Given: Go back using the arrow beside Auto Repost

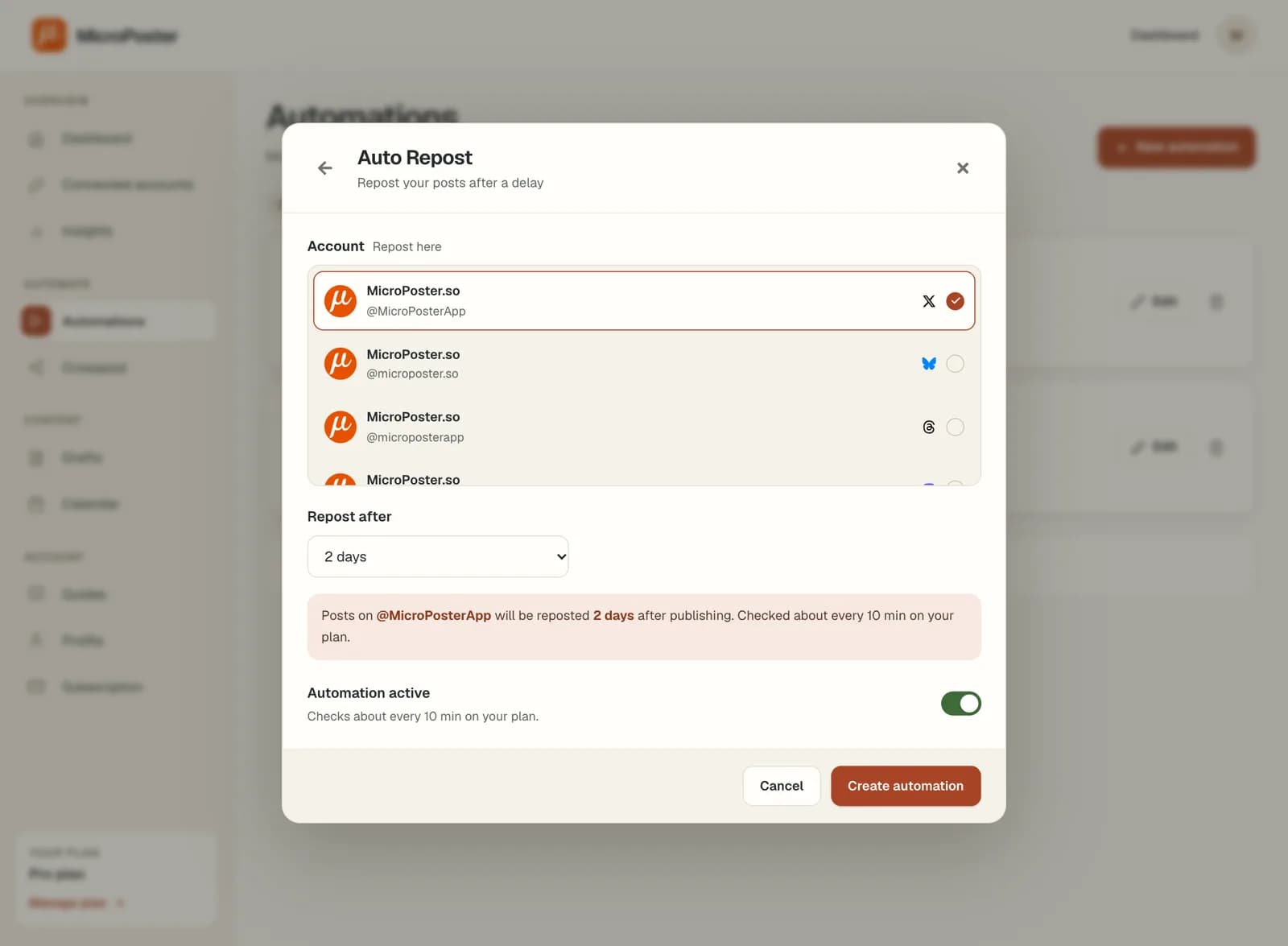Looking at the screenshot, I should click(324, 168).
